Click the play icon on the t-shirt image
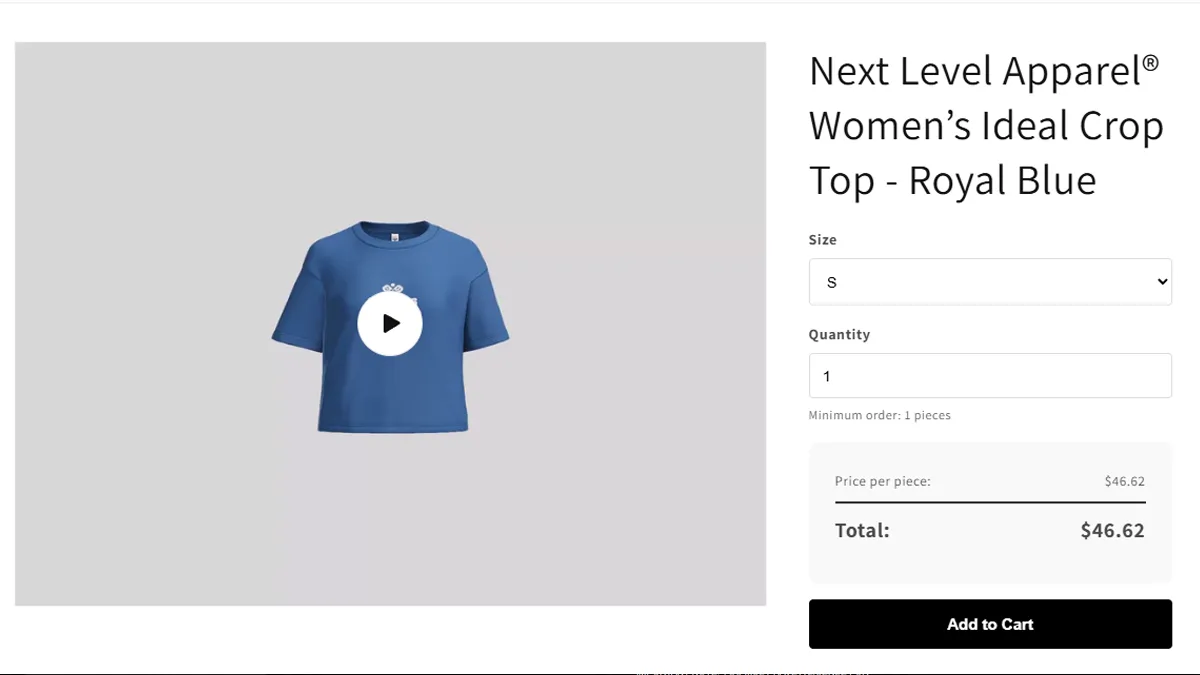Image resolution: width=1200 pixels, height=675 pixels. tap(390, 323)
